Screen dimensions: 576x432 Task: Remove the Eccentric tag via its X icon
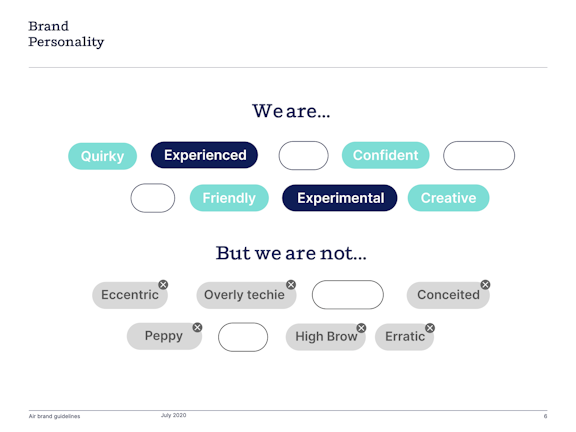pos(163,285)
